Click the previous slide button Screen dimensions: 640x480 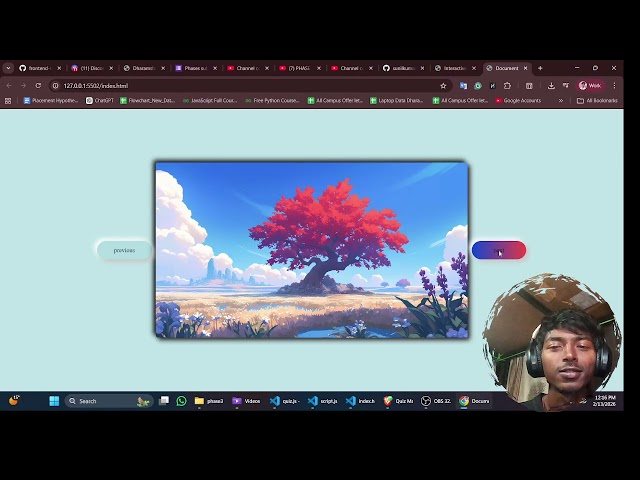pyautogui.click(x=124, y=250)
